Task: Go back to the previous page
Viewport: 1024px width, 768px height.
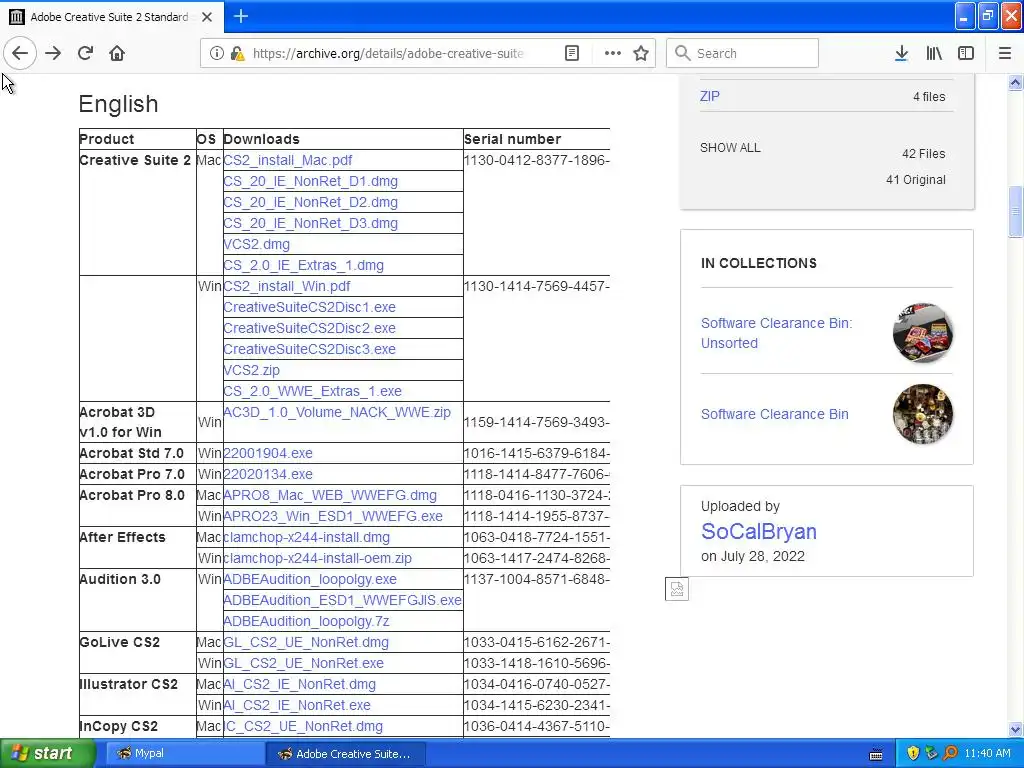Action: tap(20, 53)
